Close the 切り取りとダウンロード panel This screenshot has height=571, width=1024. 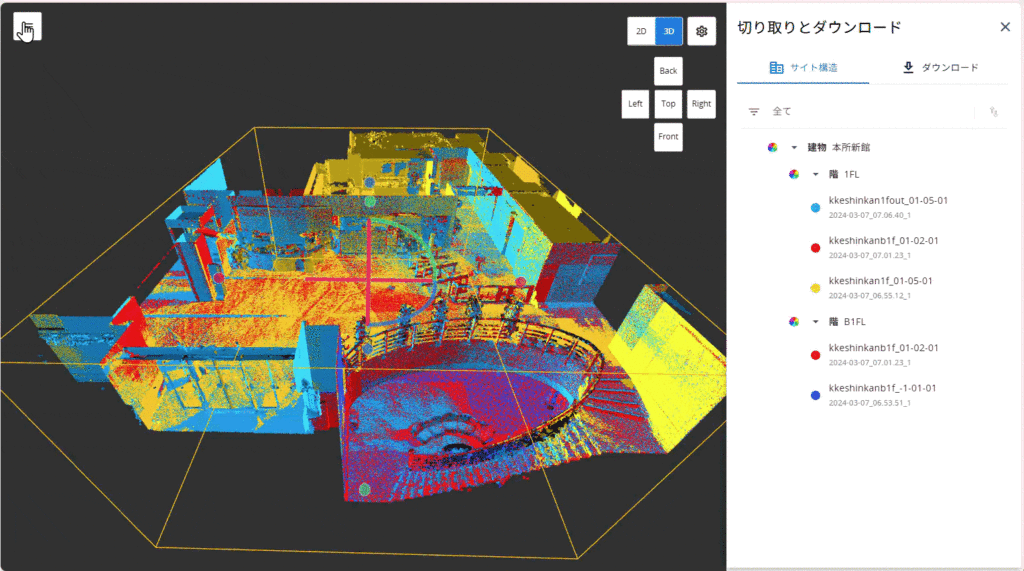click(1005, 27)
